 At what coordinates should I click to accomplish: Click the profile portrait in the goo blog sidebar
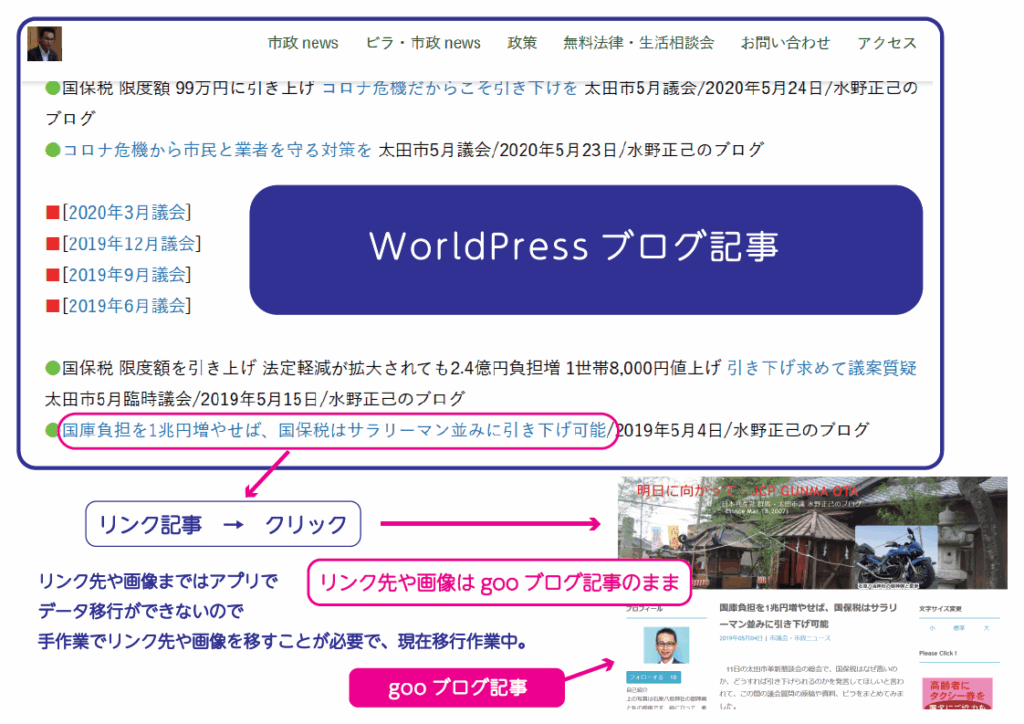(665, 645)
